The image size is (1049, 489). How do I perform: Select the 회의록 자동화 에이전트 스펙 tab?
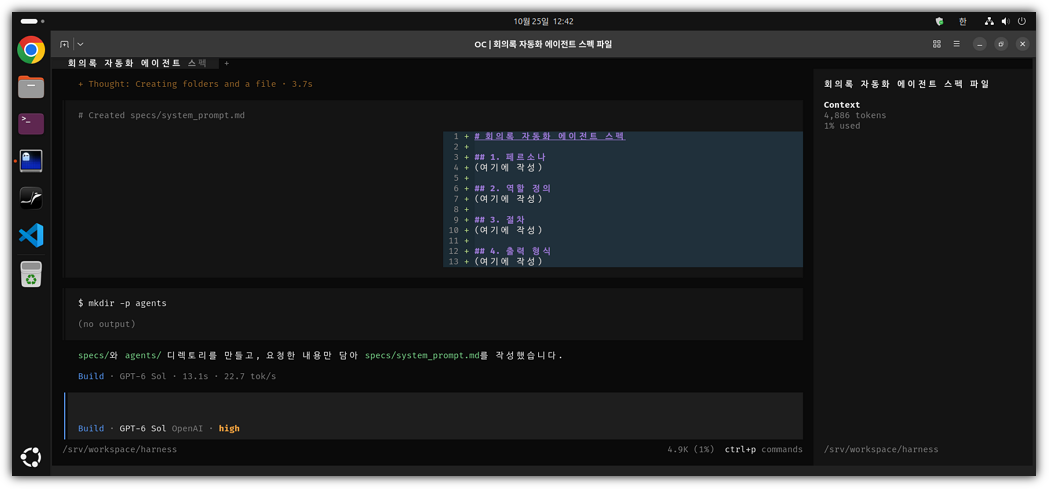[x=136, y=63]
